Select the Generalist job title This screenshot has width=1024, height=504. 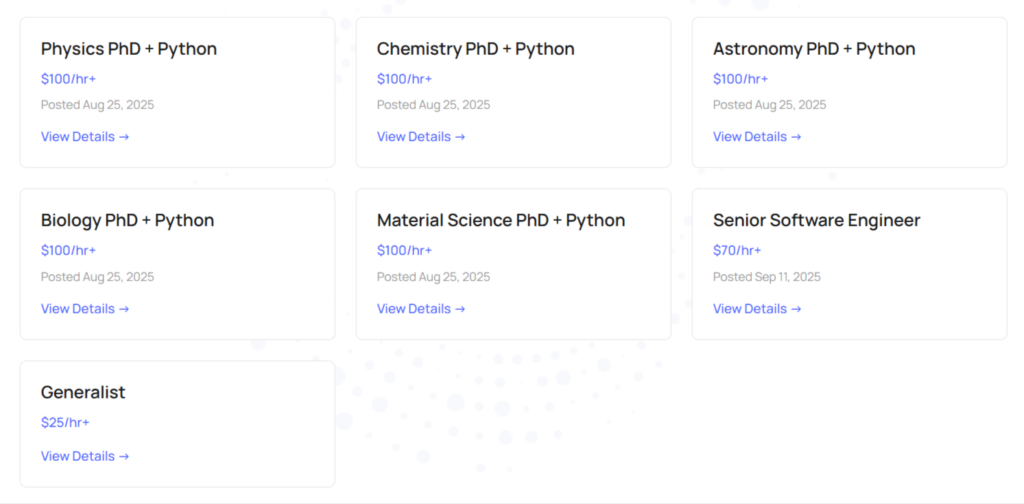(x=83, y=393)
